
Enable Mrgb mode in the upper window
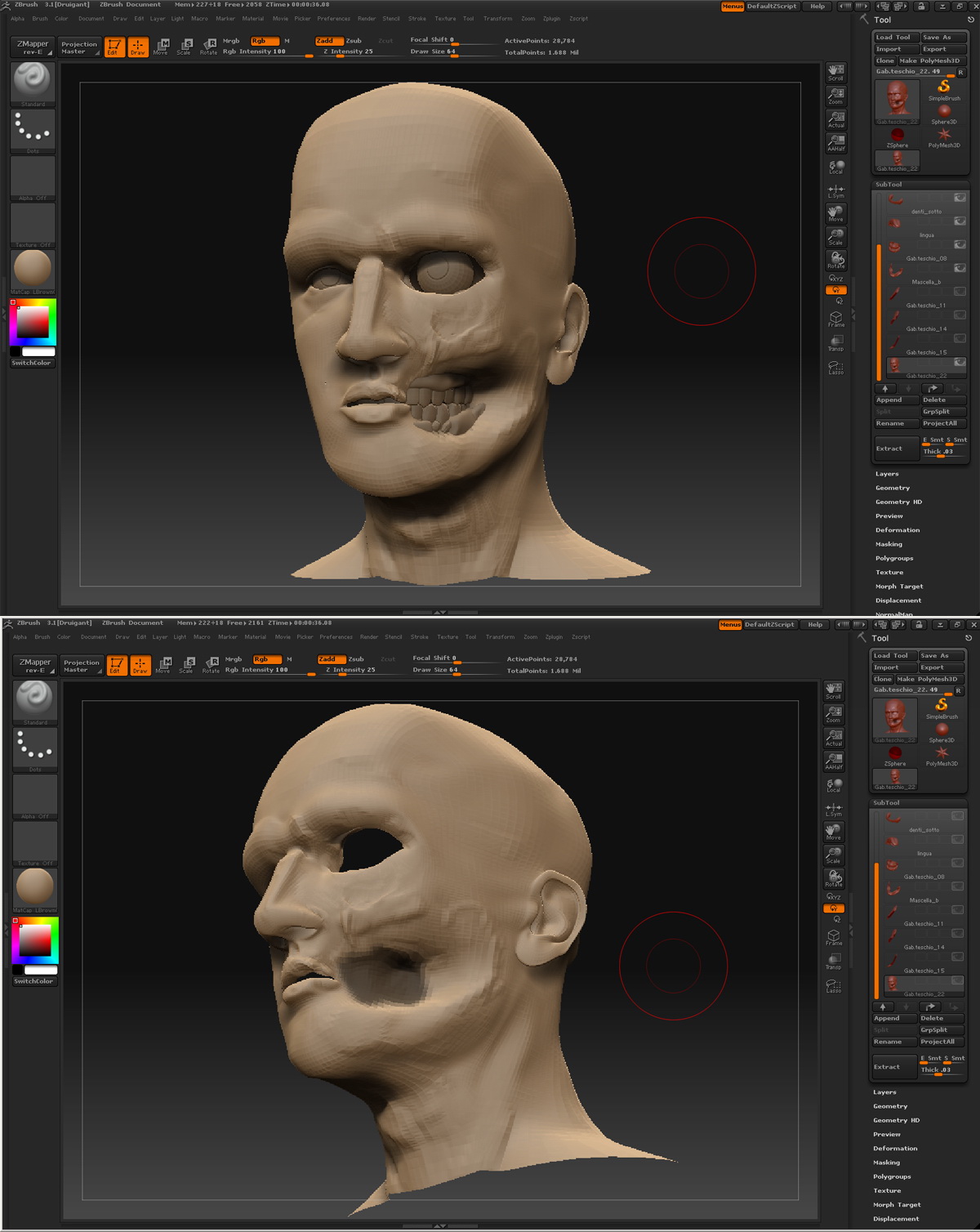point(231,40)
